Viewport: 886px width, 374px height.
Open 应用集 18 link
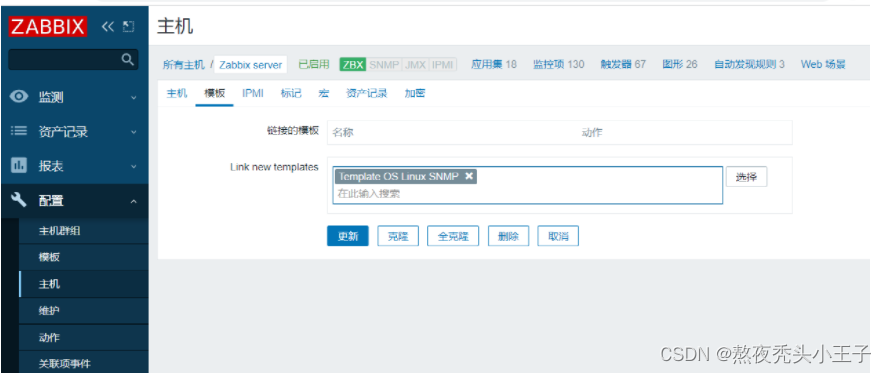tap(494, 64)
